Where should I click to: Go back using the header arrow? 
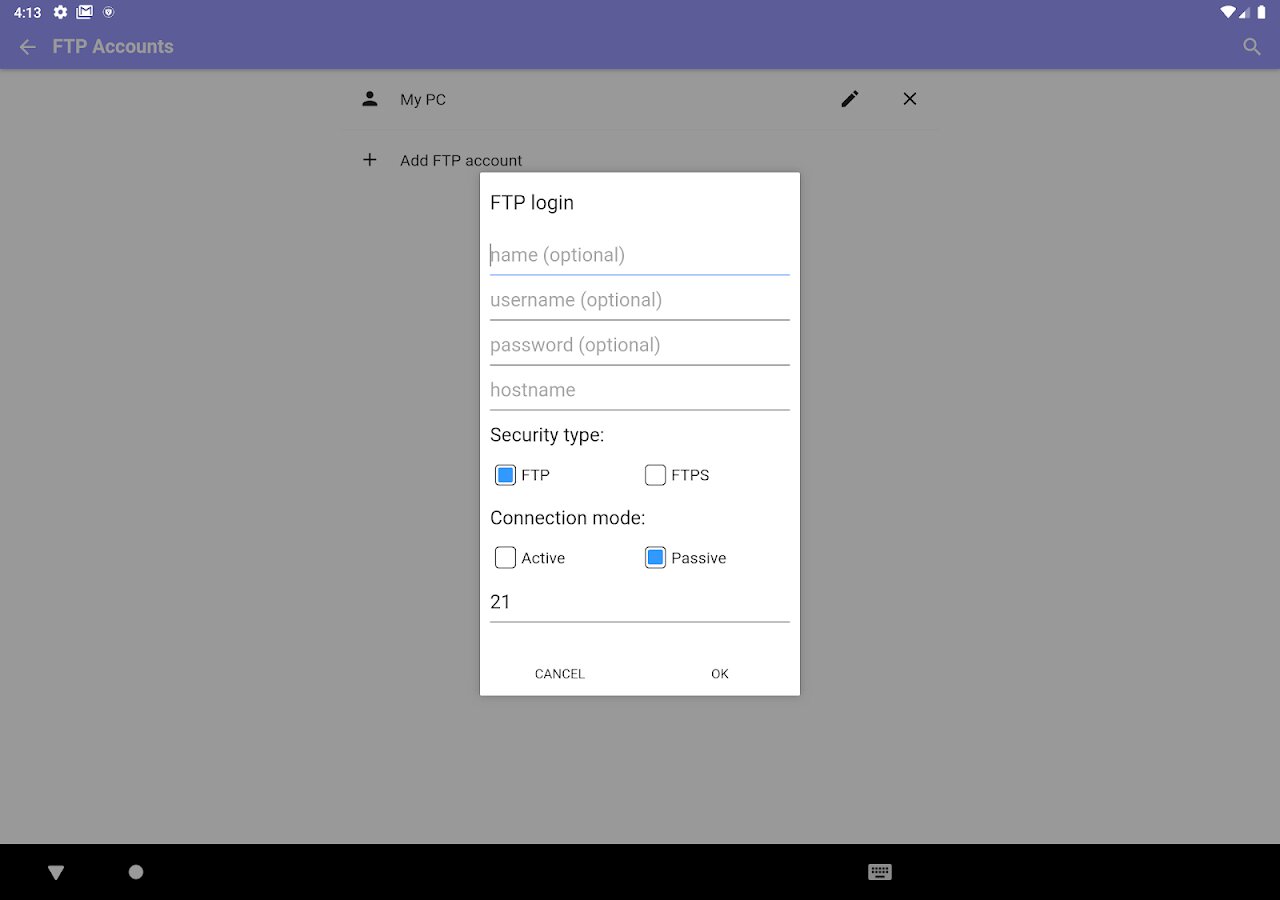[x=28, y=46]
